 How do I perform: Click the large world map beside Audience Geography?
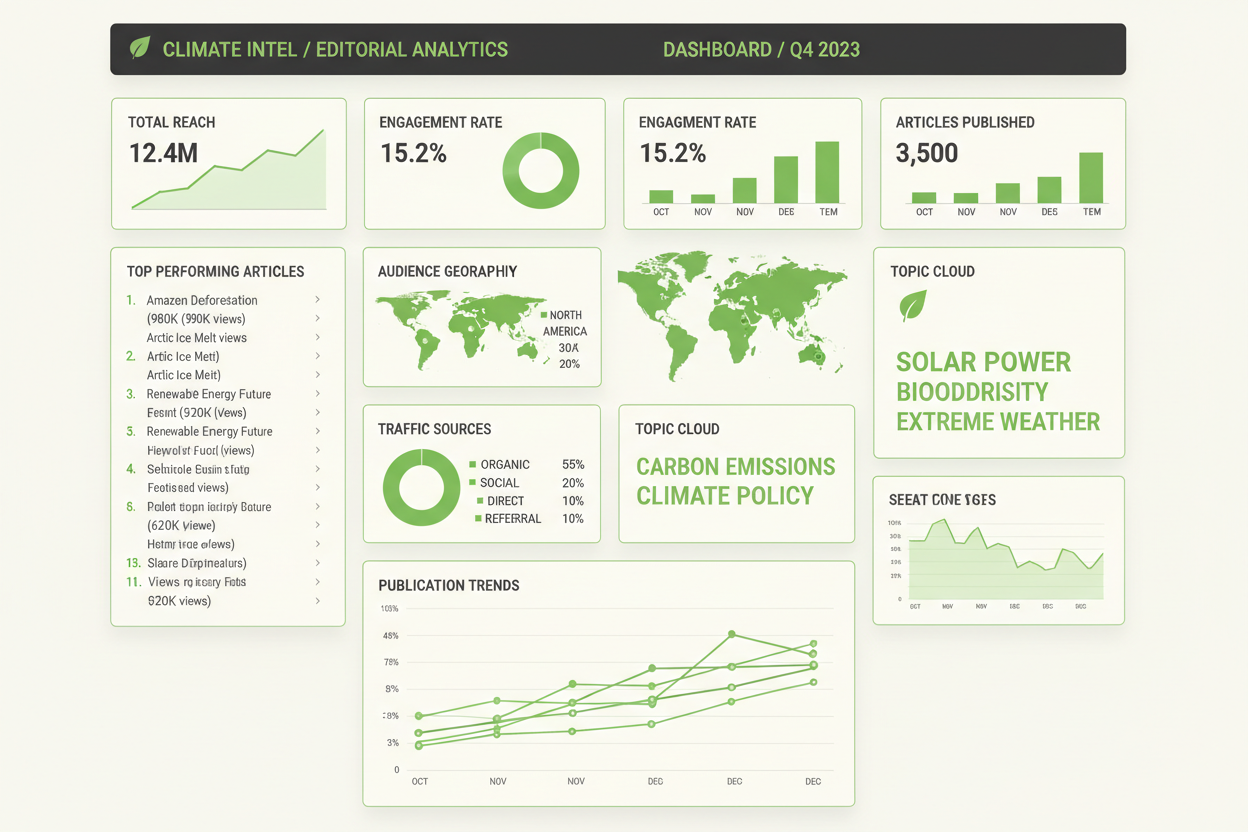click(x=733, y=315)
